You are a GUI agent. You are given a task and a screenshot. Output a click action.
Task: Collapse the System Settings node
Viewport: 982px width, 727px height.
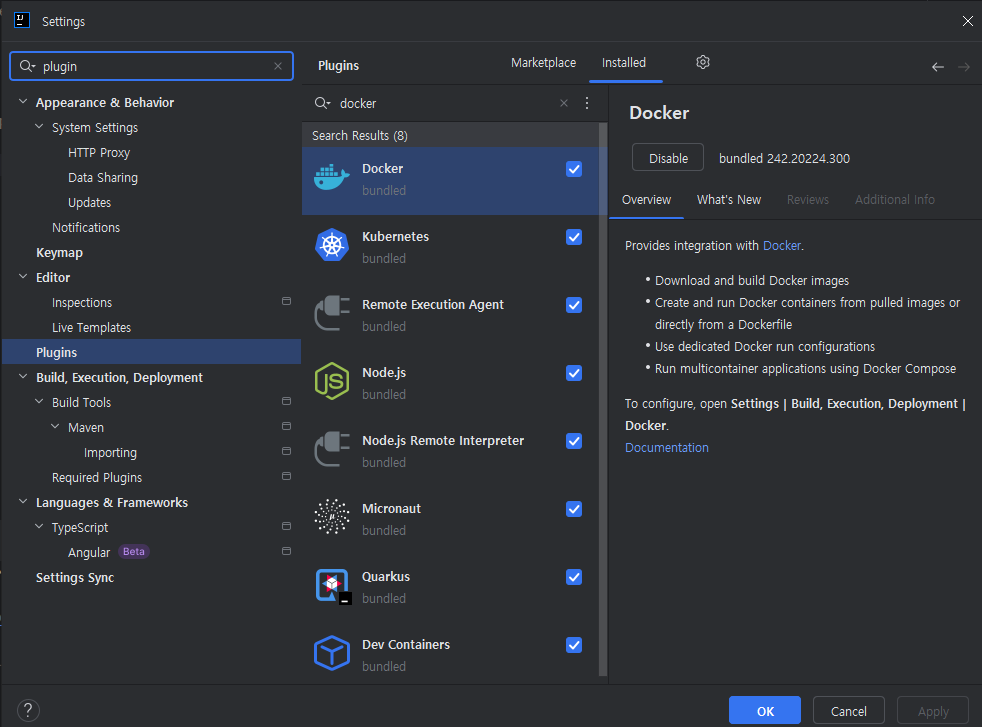pos(39,126)
